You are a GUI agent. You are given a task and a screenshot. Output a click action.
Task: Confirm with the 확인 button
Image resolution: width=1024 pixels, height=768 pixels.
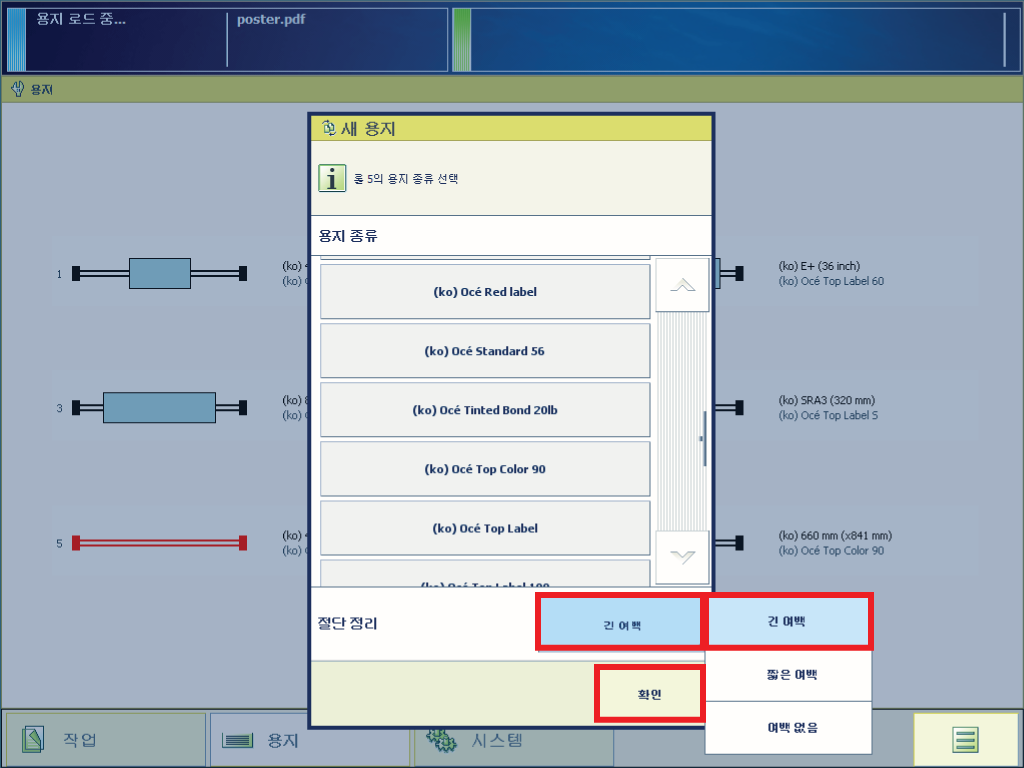(x=649, y=694)
